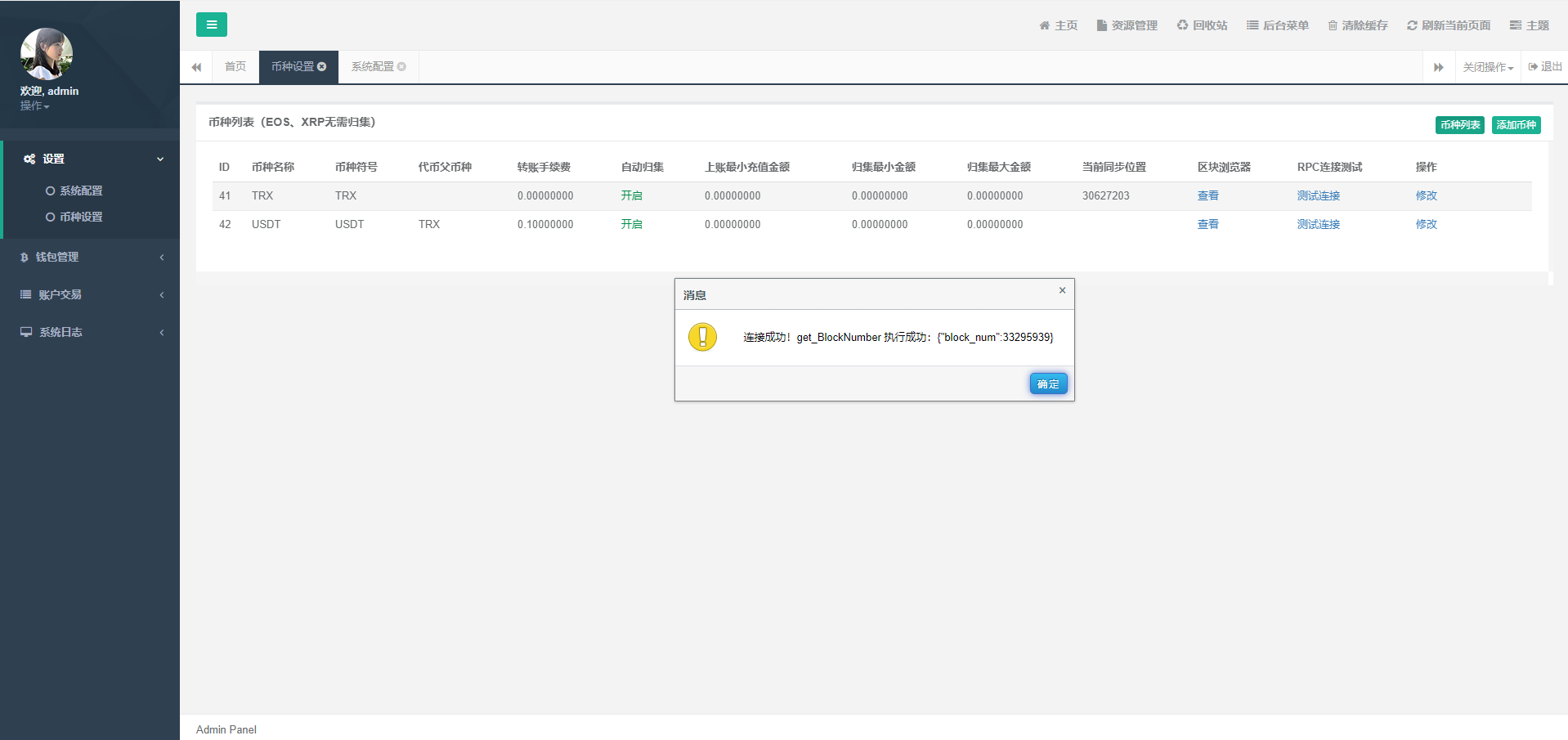
Task: Close the 消息 dialog with x
Action: 1062,290
